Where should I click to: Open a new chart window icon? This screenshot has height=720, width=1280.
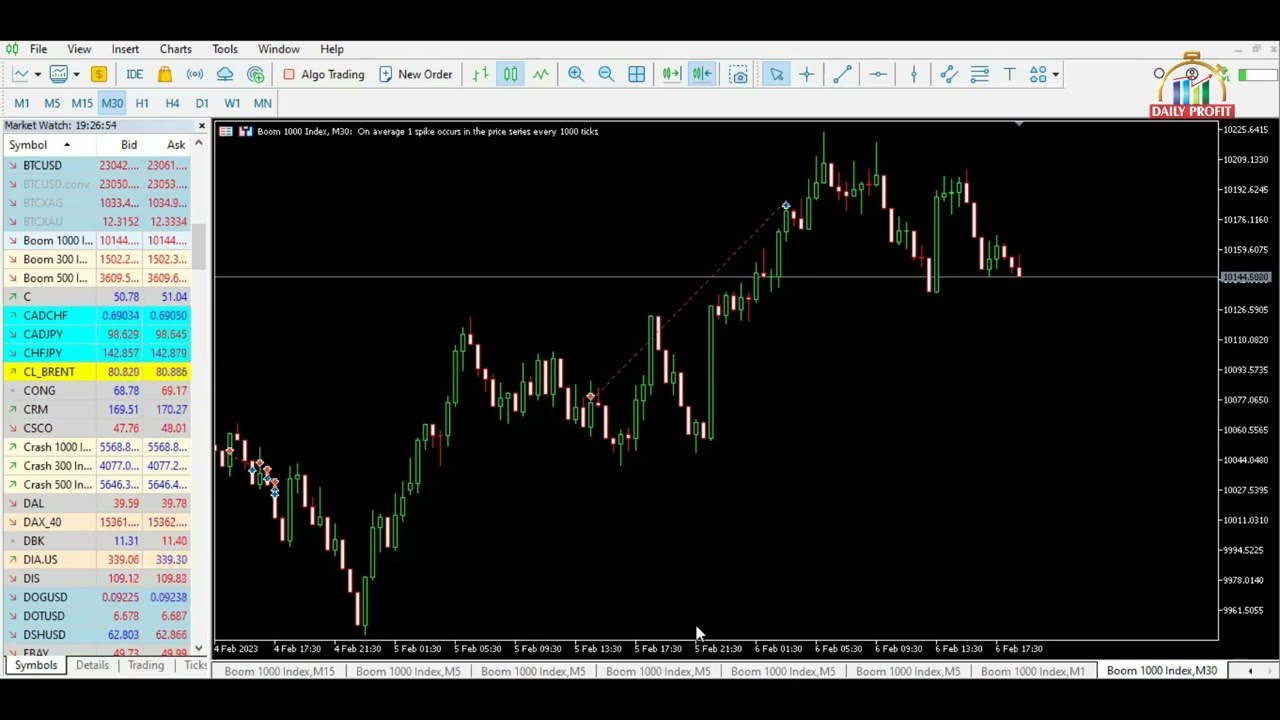pos(21,74)
